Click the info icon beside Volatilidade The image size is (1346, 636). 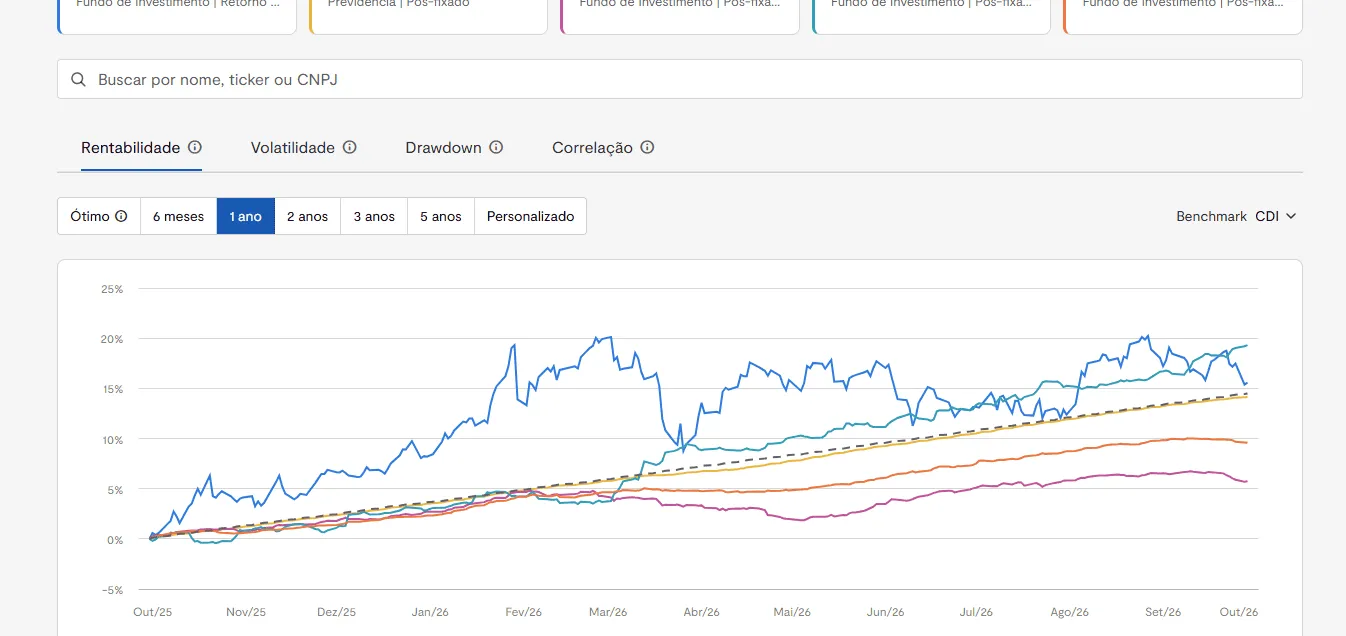click(x=350, y=147)
